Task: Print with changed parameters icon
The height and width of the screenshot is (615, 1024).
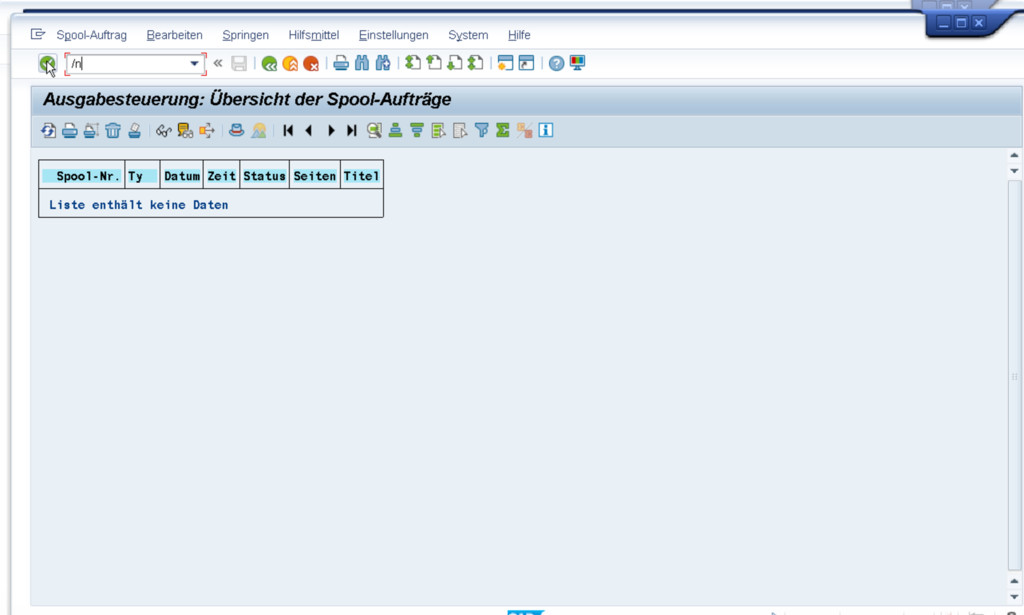Action: coord(91,131)
